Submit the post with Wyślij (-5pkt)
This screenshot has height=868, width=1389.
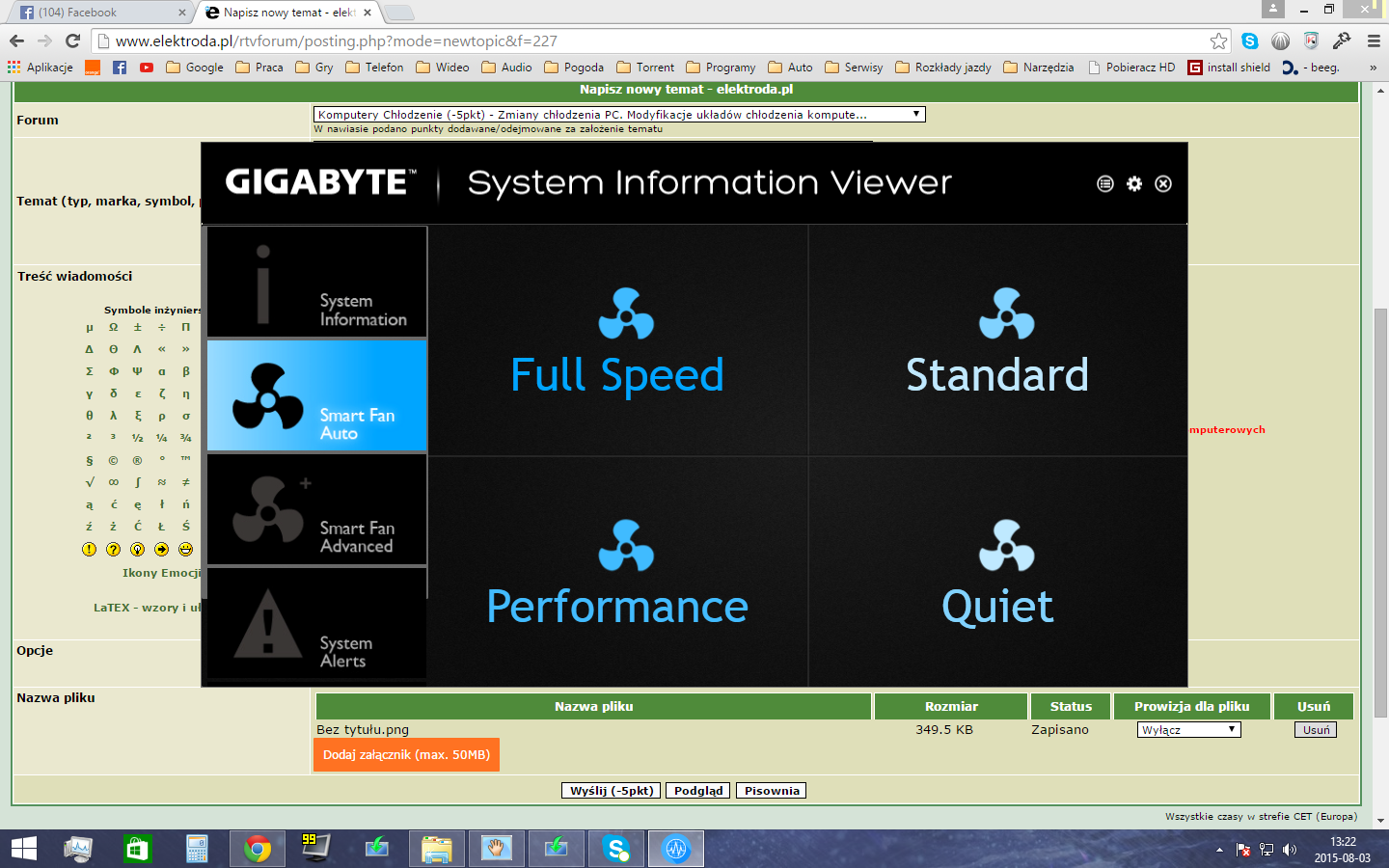click(x=612, y=791)
